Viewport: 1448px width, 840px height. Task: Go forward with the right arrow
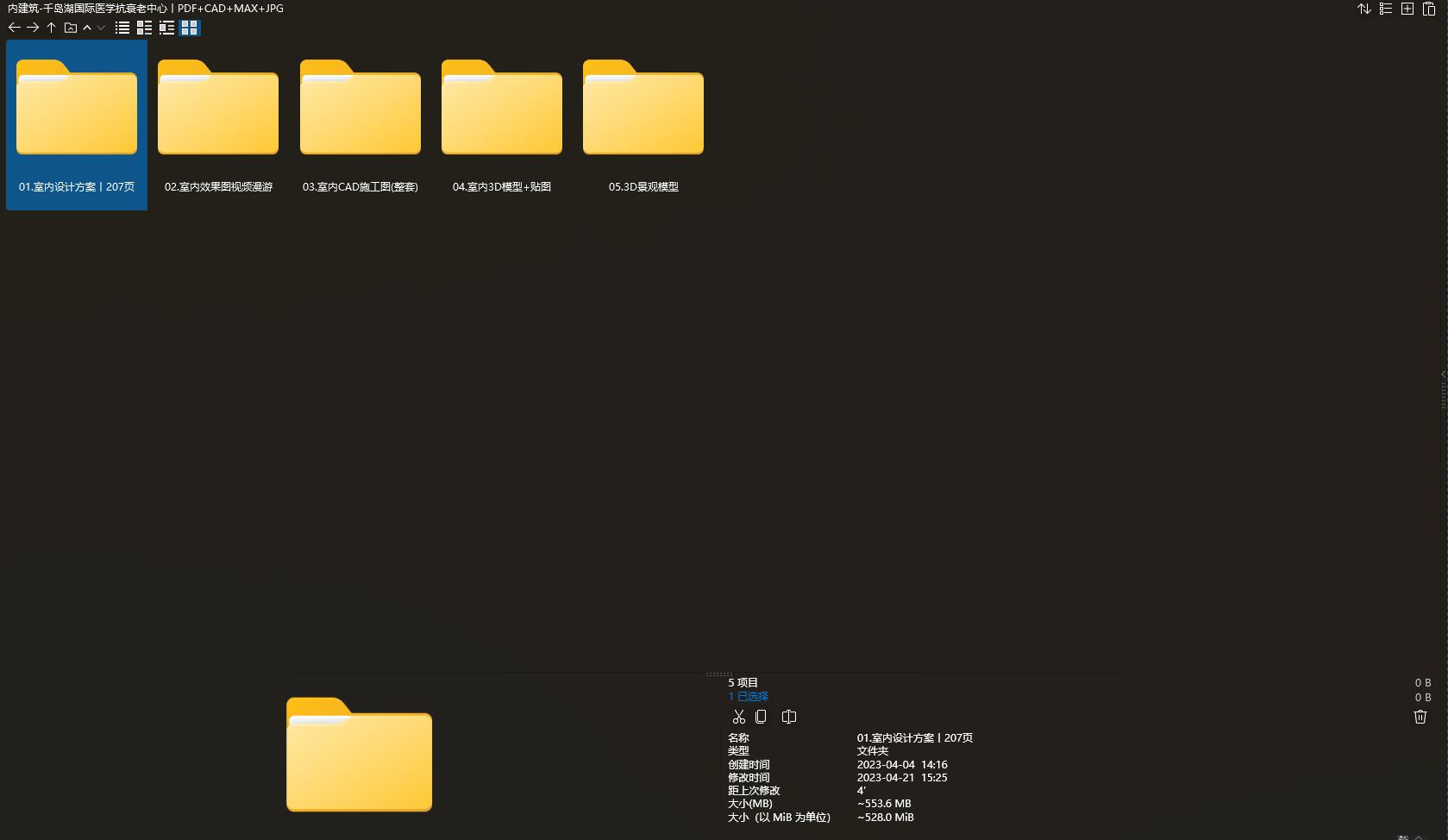pyautogui.click(x=33, y=28)
